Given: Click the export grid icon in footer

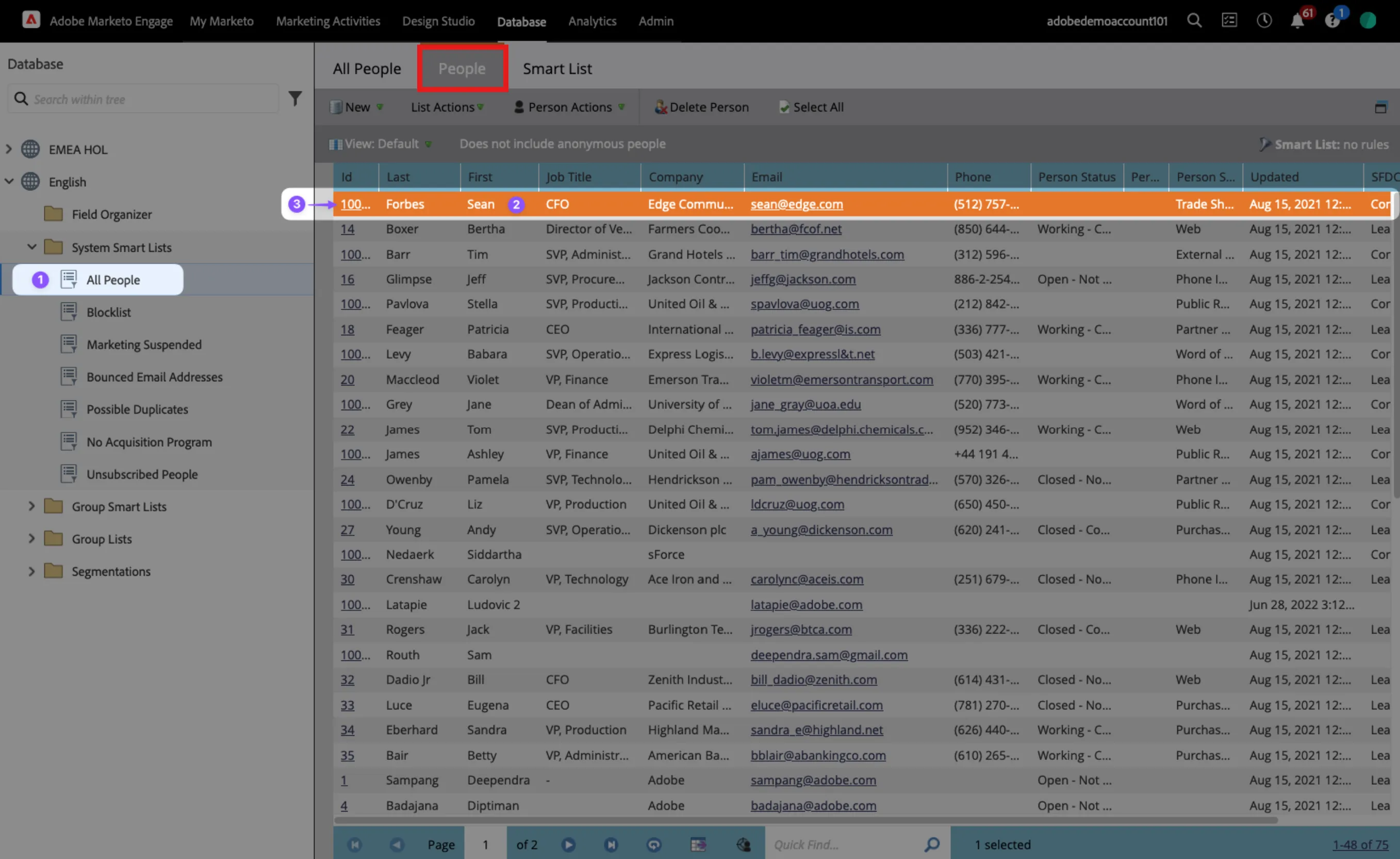Looking at the screenshot, I should pyautogui.click(x=698, y=845).
